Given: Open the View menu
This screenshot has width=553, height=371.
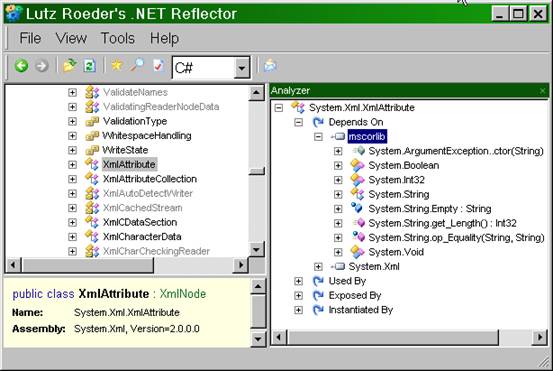Looking at the screenshot, I should tap(71, 38).
